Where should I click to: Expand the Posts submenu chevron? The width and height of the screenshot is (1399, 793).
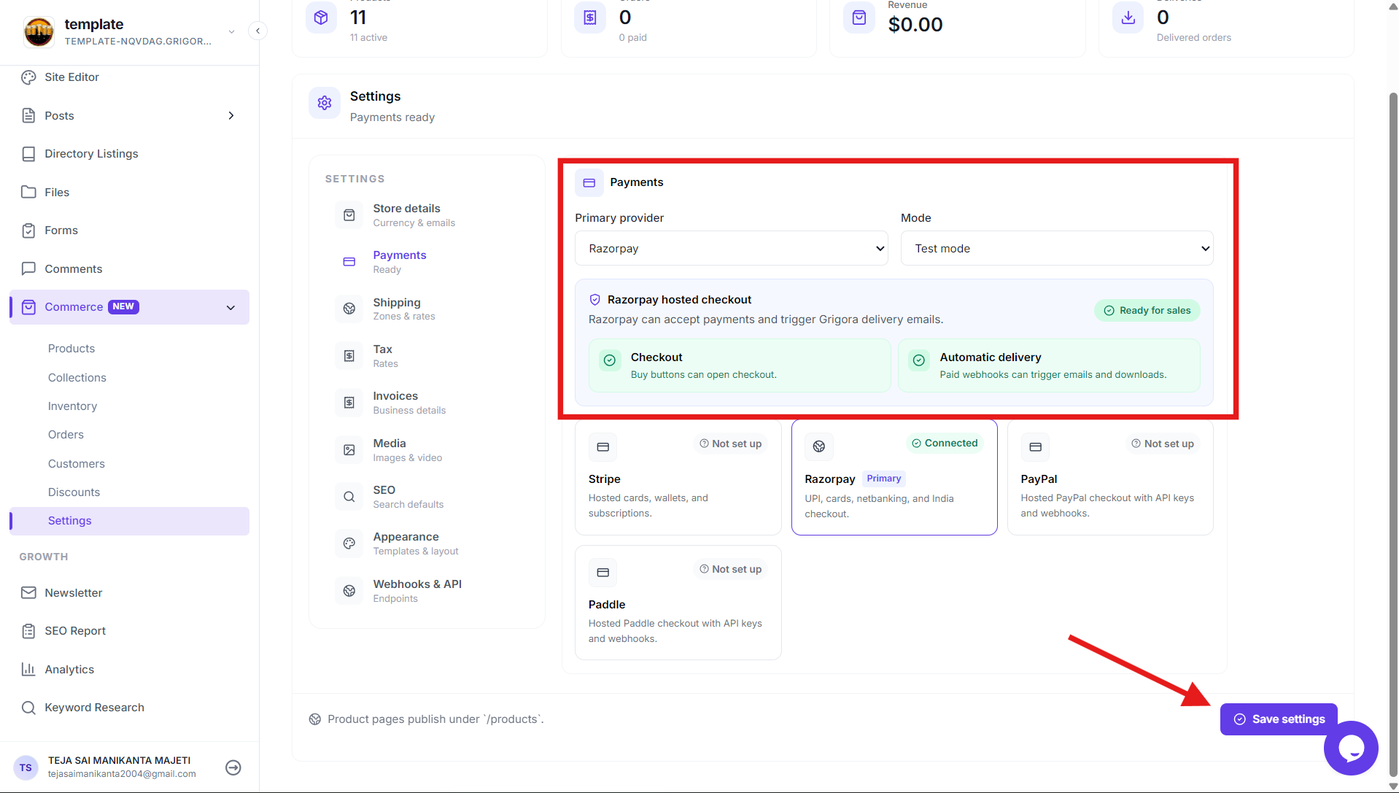tap(231, 116)
